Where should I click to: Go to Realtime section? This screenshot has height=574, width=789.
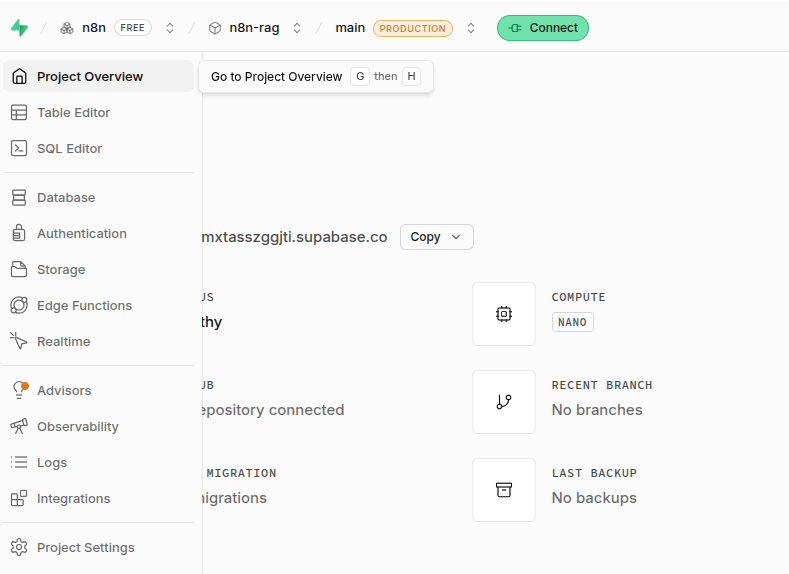99,342
